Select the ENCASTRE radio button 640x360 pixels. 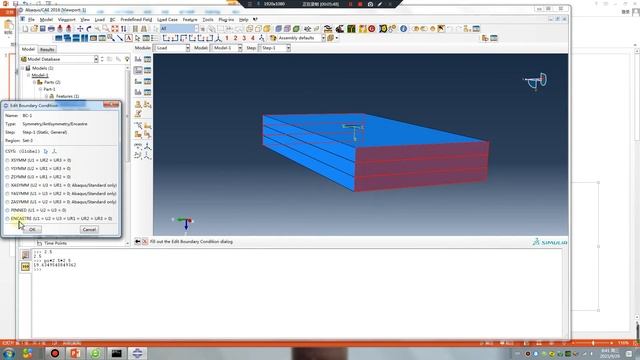(x=7, y=219)
